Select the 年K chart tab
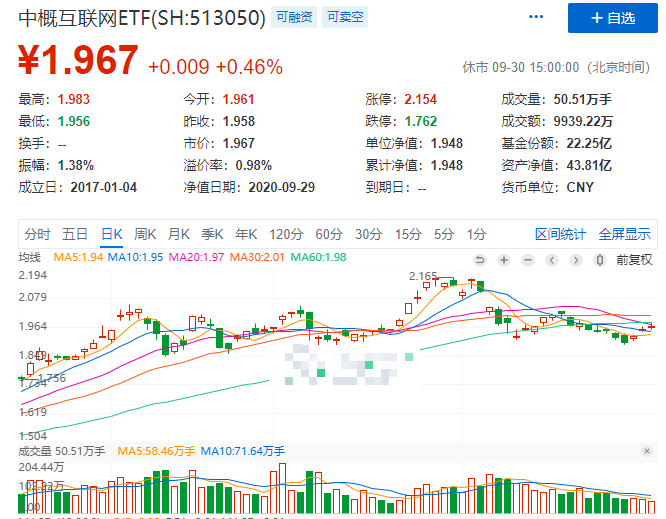This screenshot has width=666, height=519. [x=246, y=234]
